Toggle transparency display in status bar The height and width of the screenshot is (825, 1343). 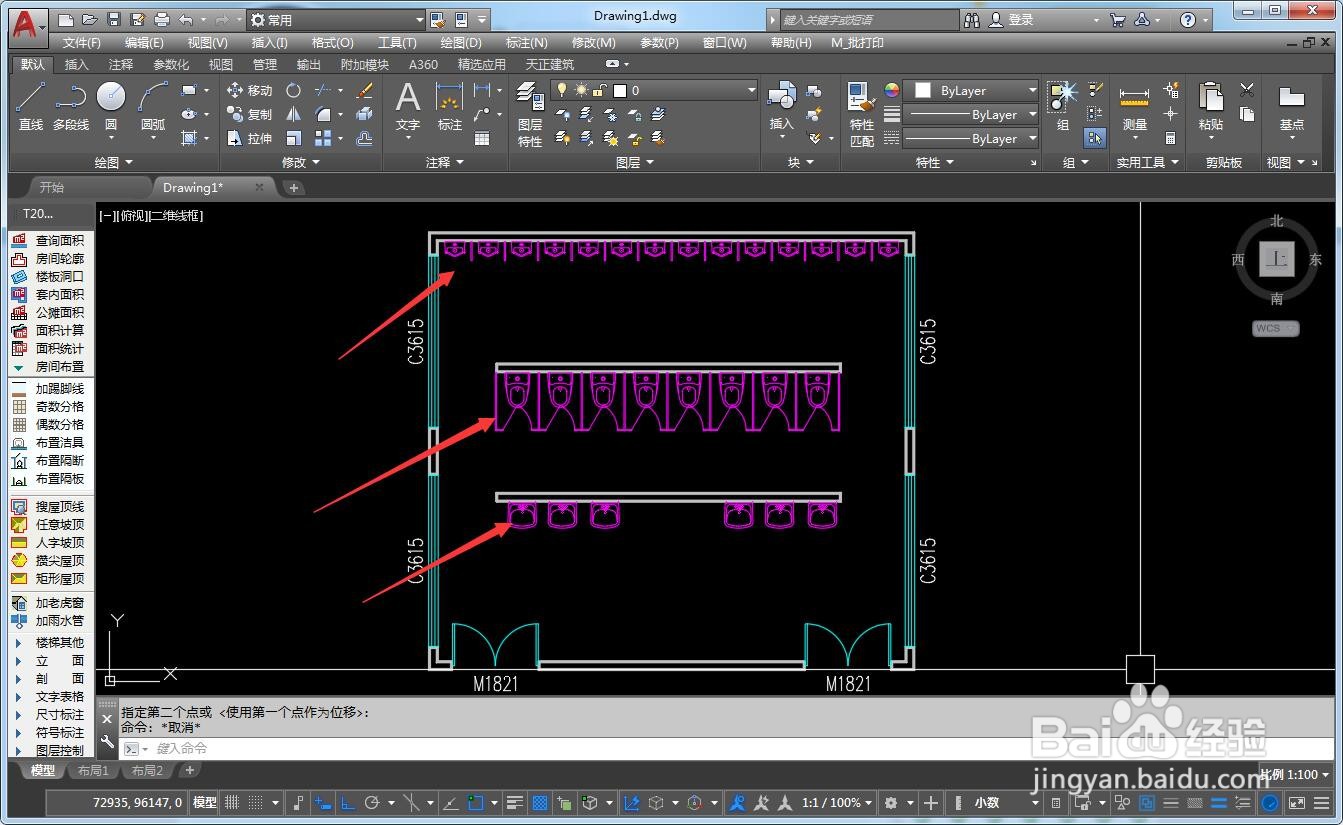539,802
